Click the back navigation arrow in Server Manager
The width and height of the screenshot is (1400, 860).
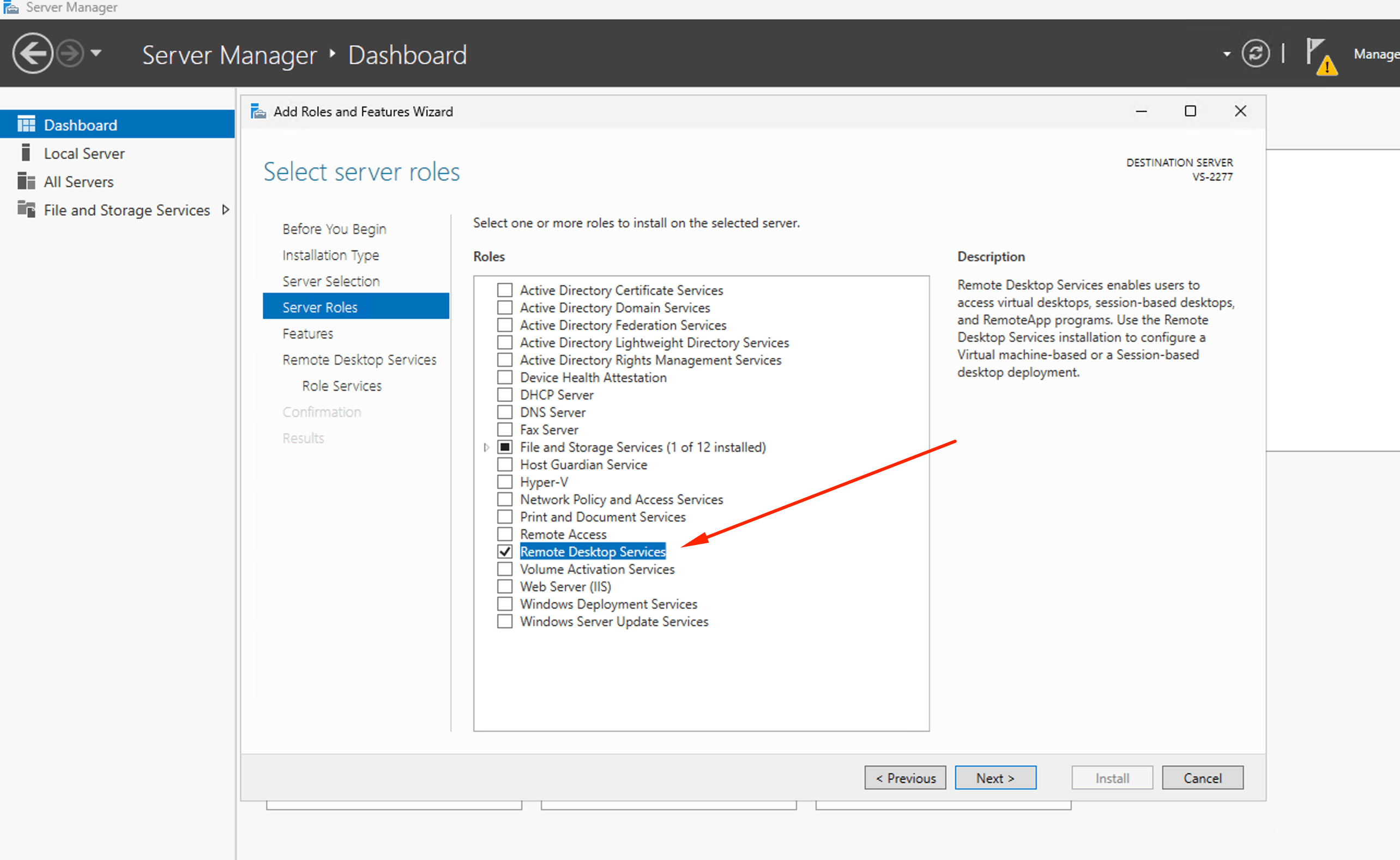point(32,53)
